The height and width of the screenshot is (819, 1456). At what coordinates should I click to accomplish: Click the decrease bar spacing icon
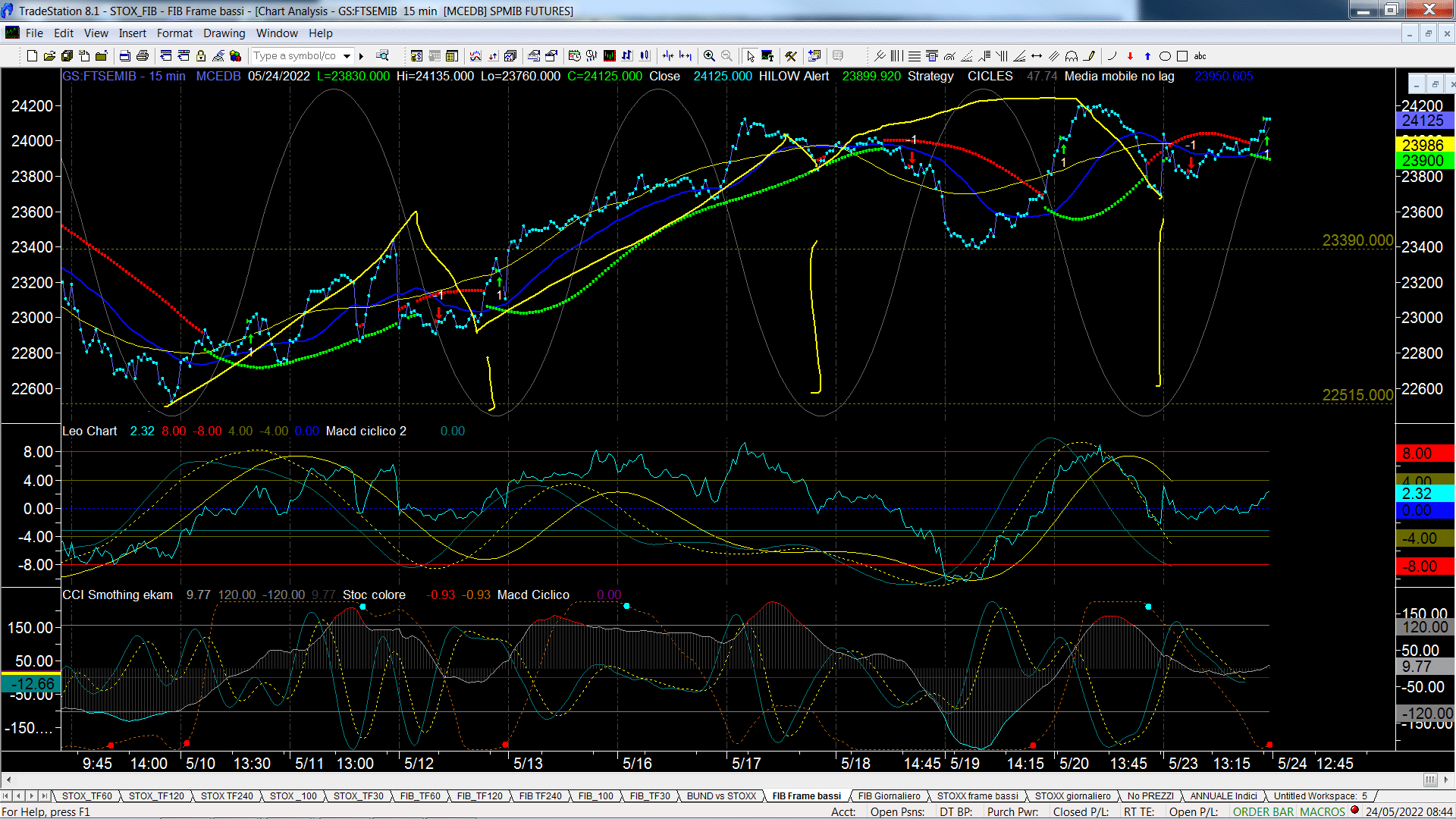point(668,56)
